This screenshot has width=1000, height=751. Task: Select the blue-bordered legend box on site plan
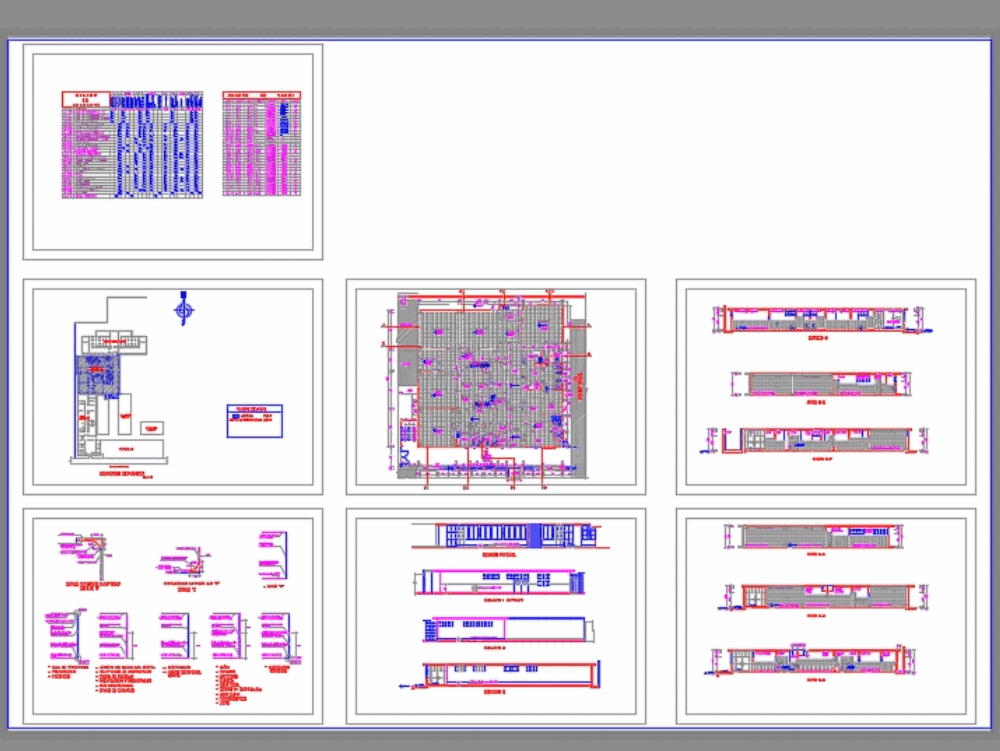coord(254,421)
